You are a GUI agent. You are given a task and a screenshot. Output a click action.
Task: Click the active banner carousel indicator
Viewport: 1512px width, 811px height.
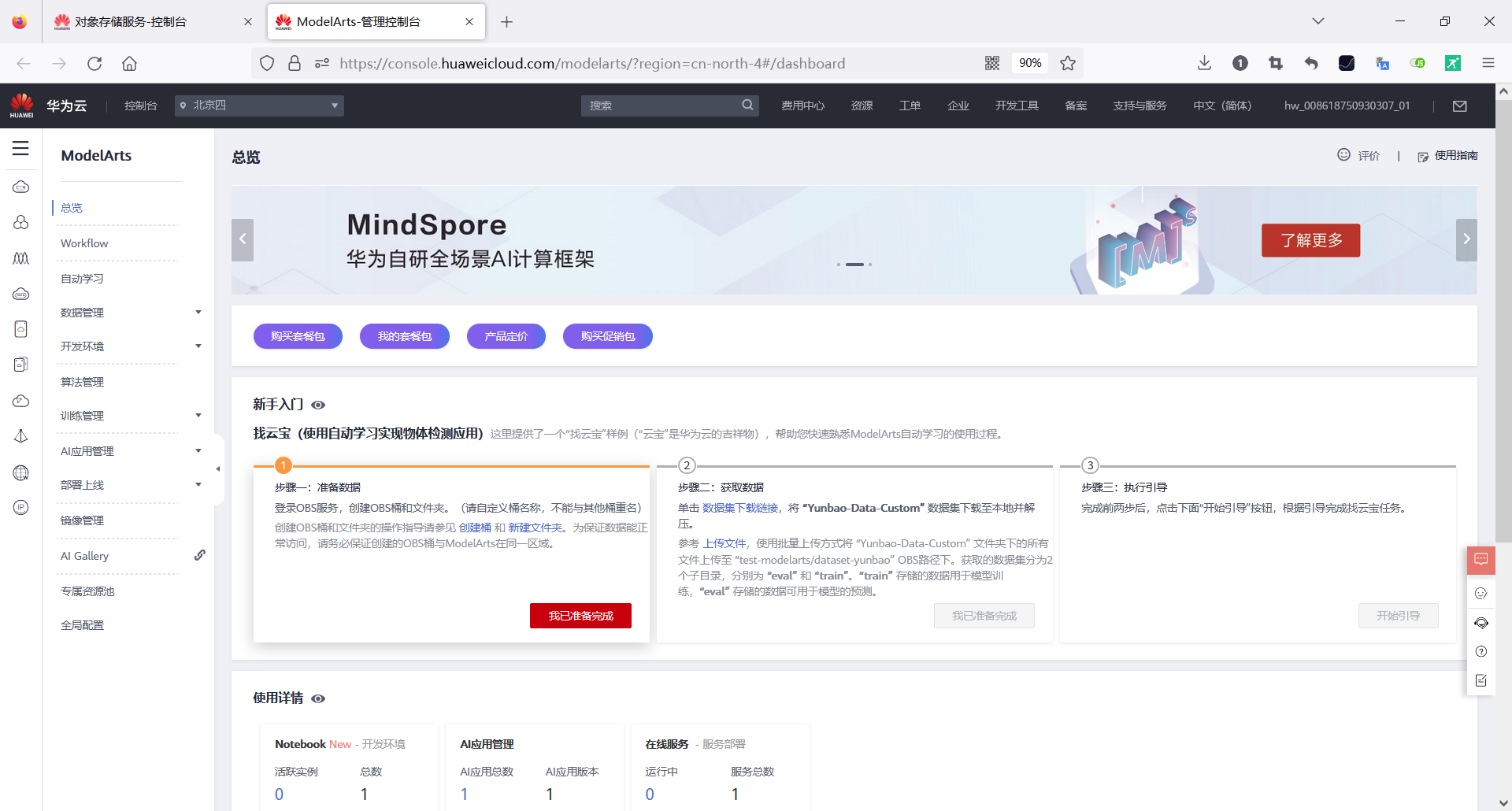point(854,265)
